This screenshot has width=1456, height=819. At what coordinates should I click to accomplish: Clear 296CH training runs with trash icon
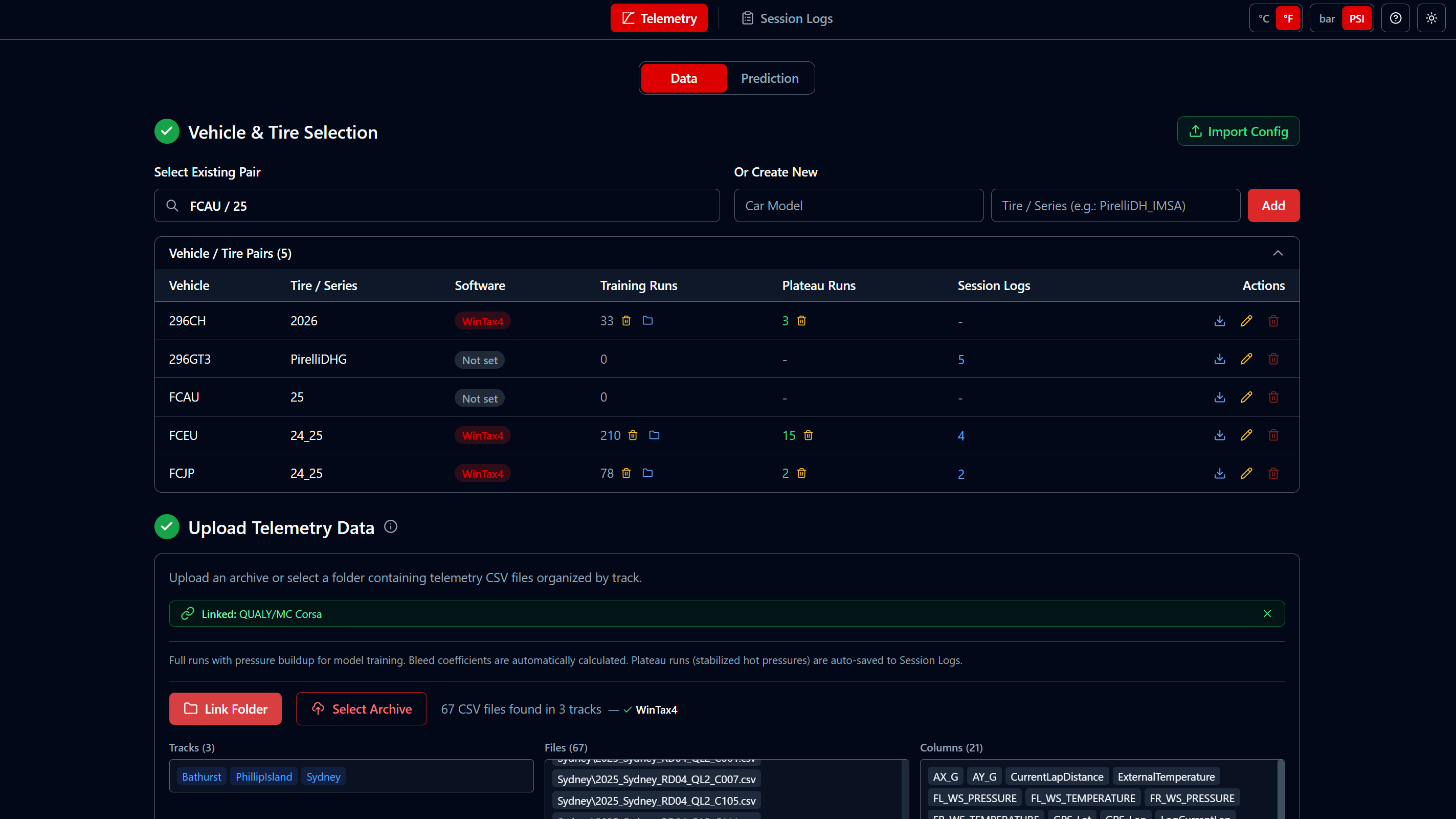(626, 321)
